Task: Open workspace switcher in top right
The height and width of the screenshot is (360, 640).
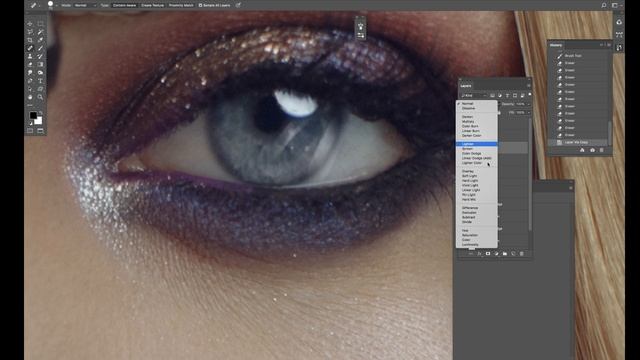Action: pos(615,5)
